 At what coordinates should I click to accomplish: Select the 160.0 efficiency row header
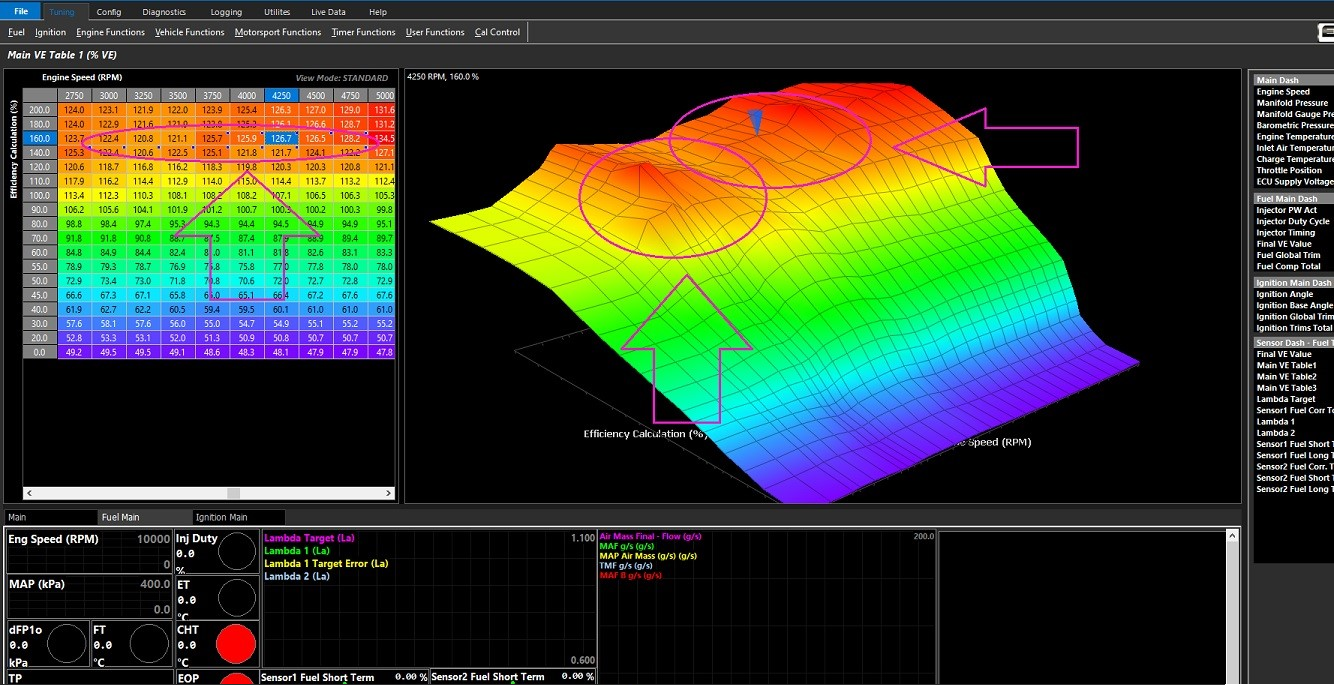40,138
